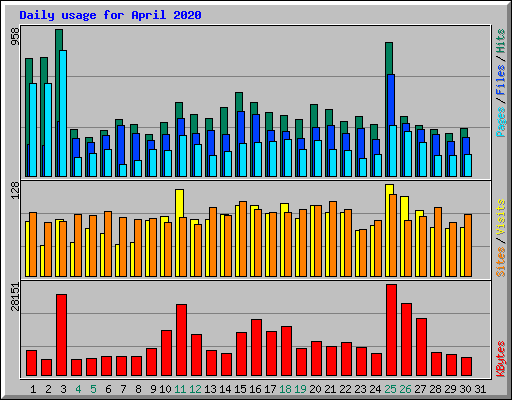
Task: Click weekend day 5 label
Action: (93, 389)
